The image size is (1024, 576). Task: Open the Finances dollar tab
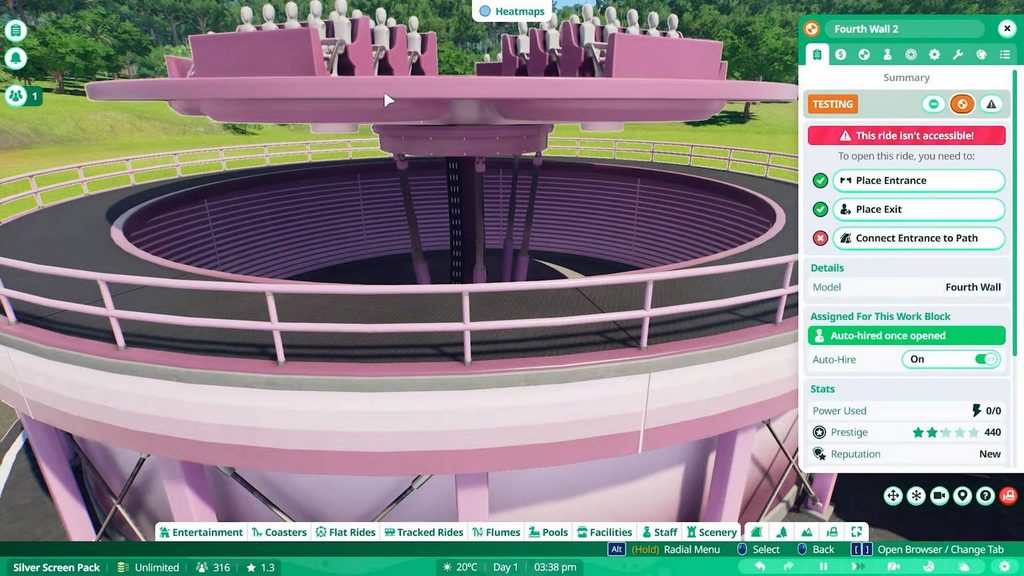coord(840,55)
